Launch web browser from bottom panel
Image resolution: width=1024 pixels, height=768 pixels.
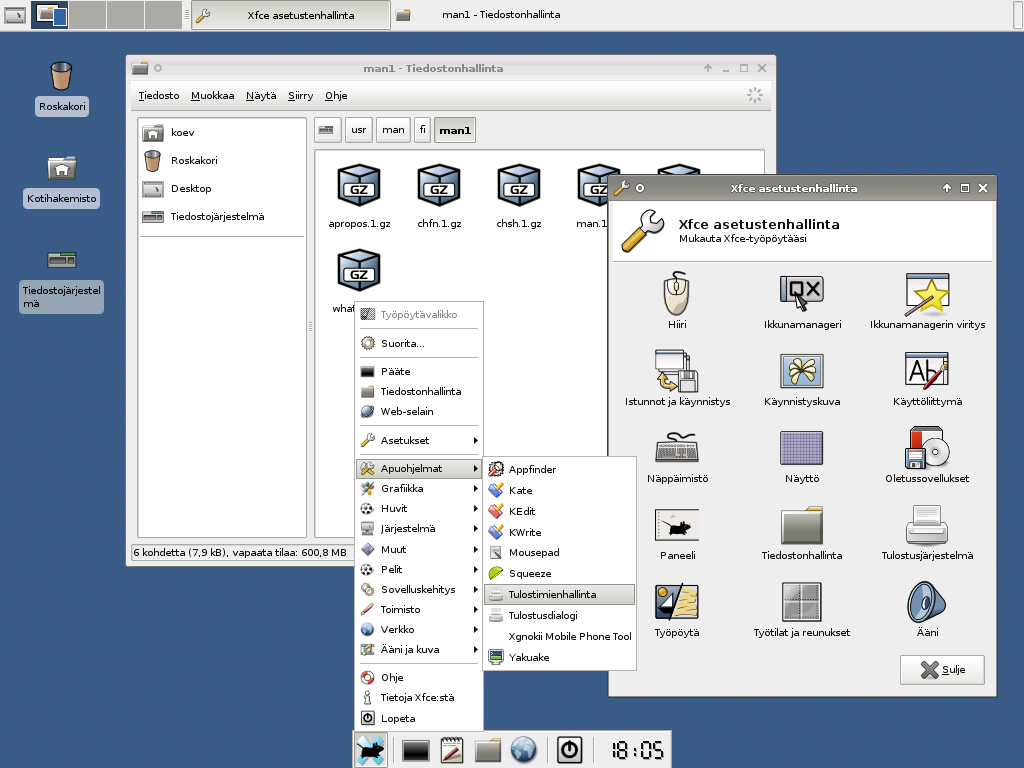[x=524, y=750]
